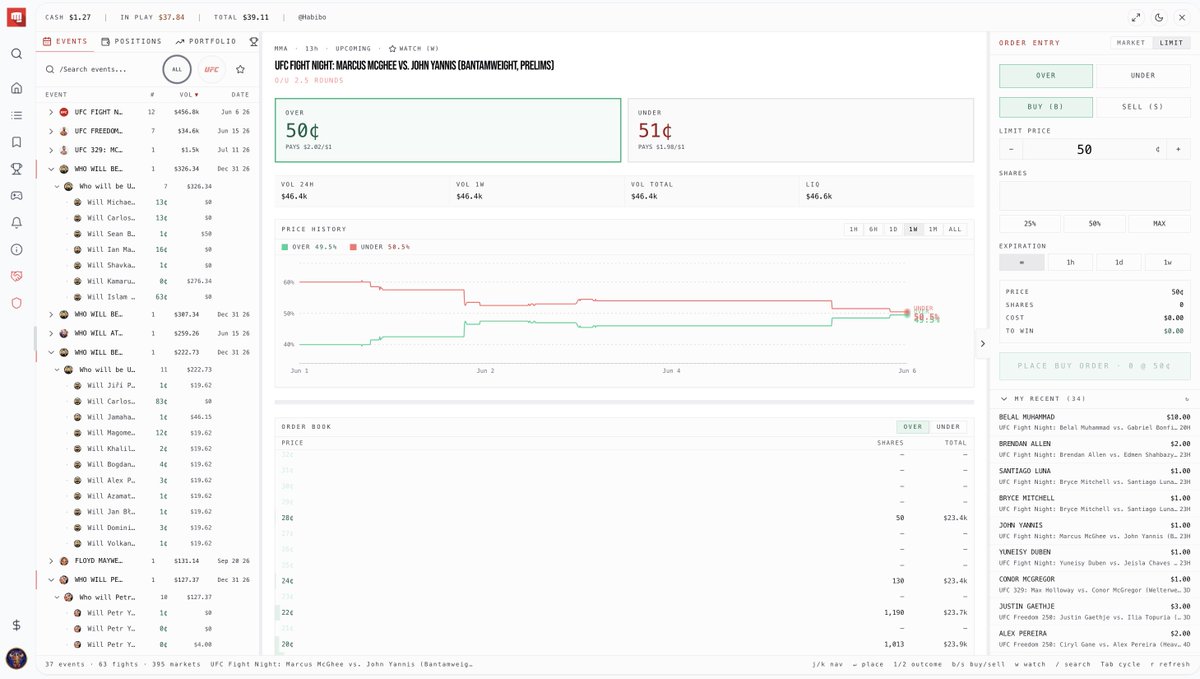Set price history range to 1H
The image size is (1200, 679).
[x=853, y=229]
